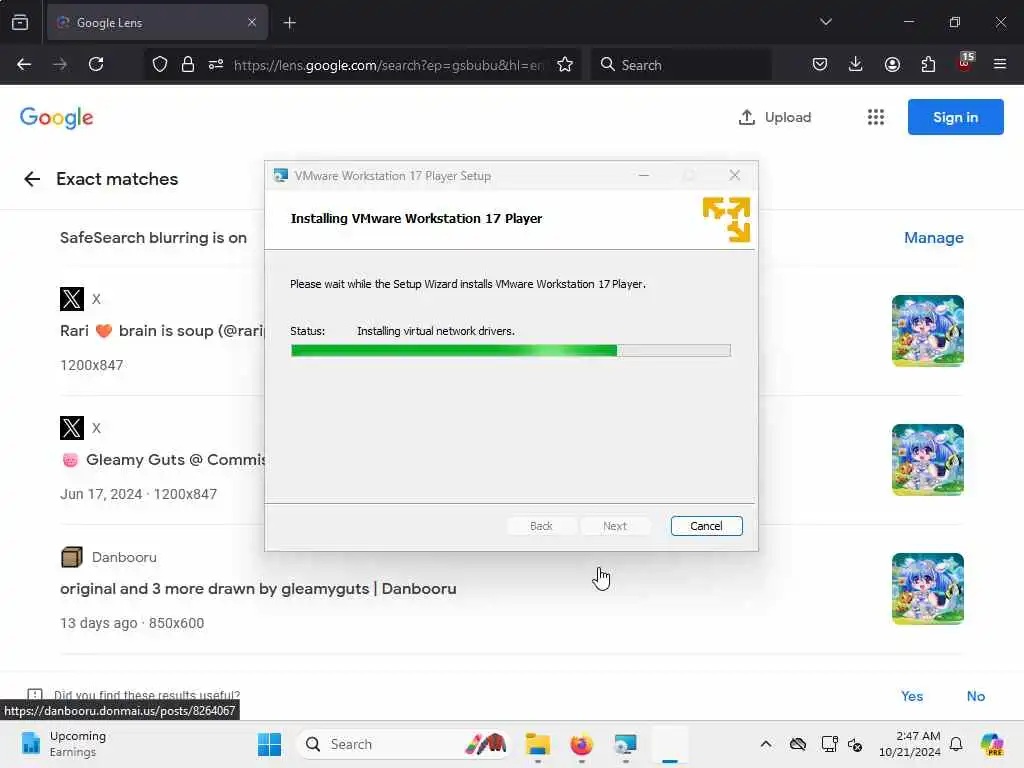Open the notifications bell icon
The height and width of the screenshot is (768, 1024).
pyautogui.click(x=956, y=744)
